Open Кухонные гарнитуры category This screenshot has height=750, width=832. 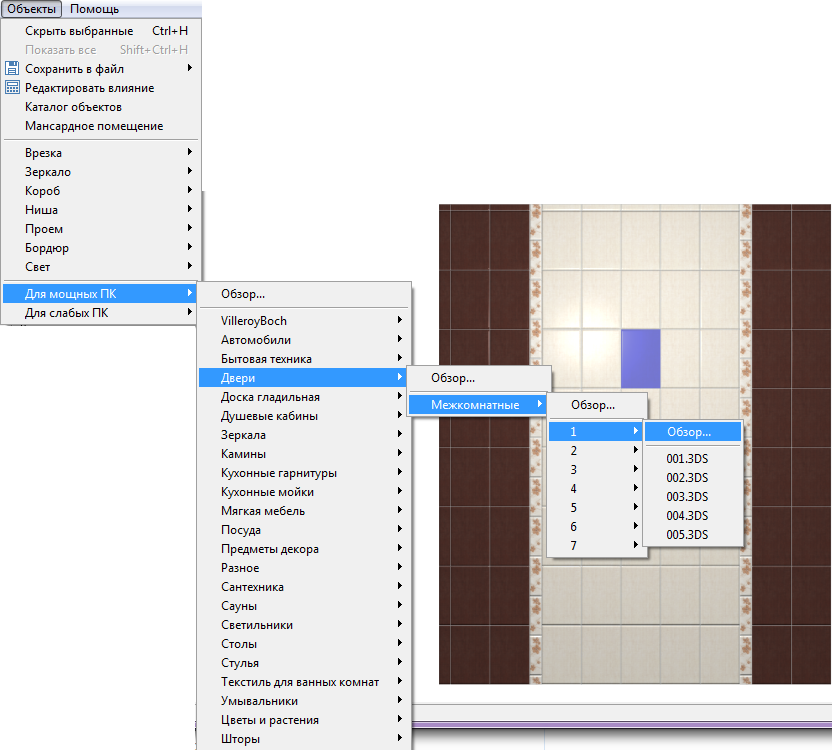pyautogui.click(x=304, y=473)
